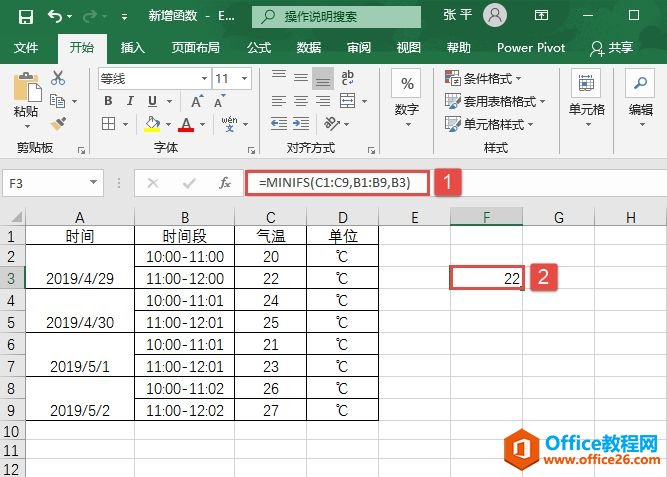Screen dimensions: 667x477
Task: Click the formula bar MINIFS formula
Action: [x=337, y=183]
